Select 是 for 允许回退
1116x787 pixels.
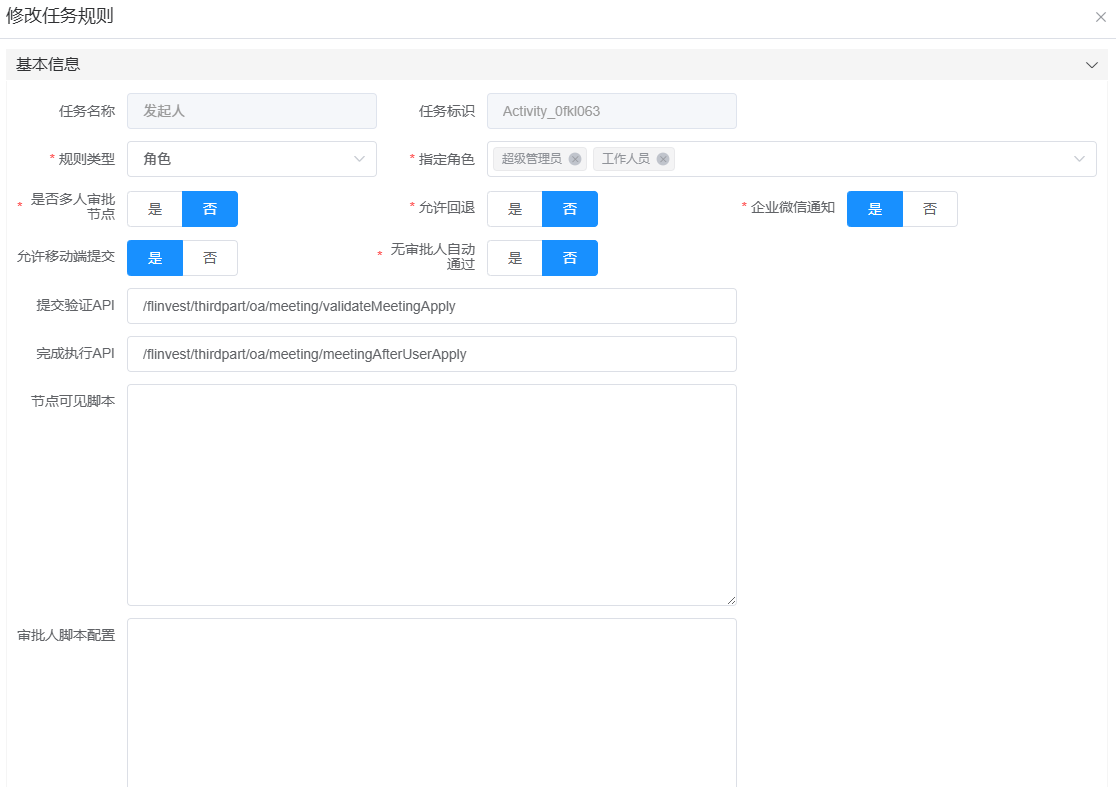pyautogui.click(x=515, y=209)
